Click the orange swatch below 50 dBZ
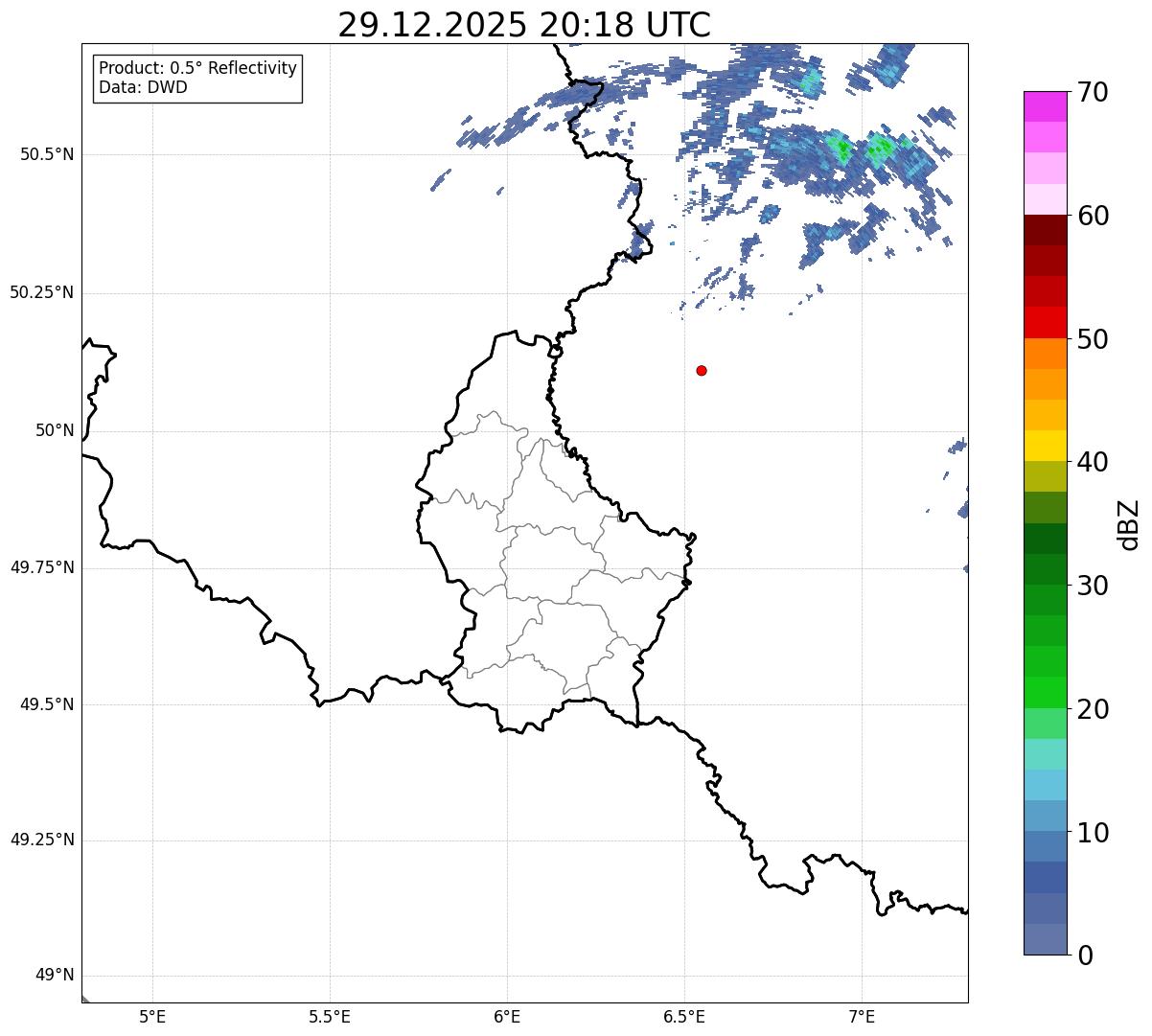The image size is (1152, 1036). click(x=1046, y=354)
